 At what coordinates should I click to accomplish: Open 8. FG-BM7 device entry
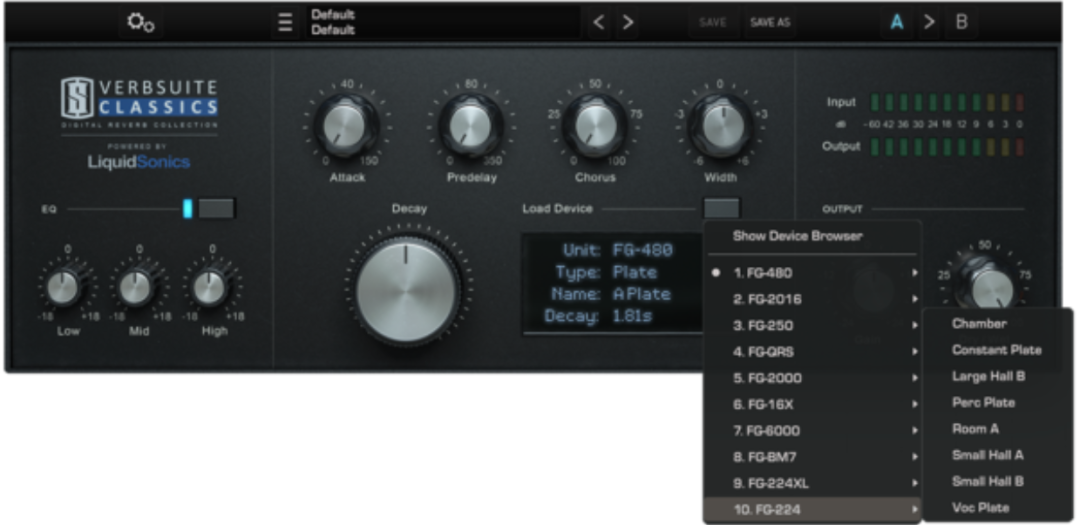click(811, 457)
